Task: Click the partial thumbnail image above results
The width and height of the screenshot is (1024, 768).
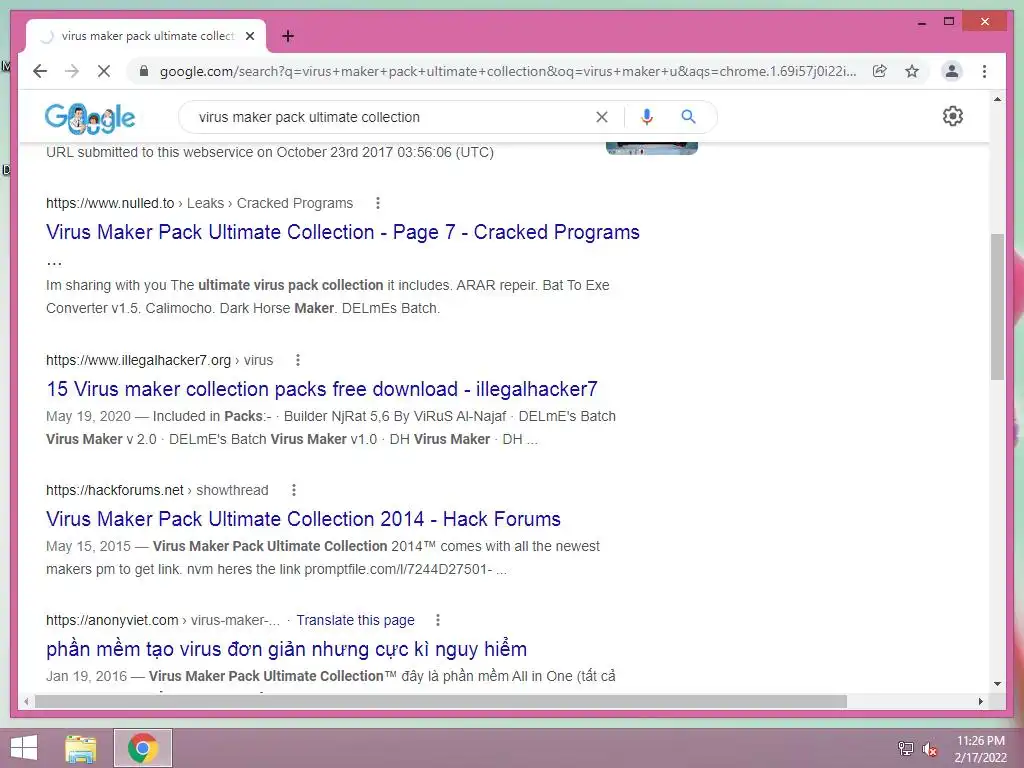Action: 652,148
